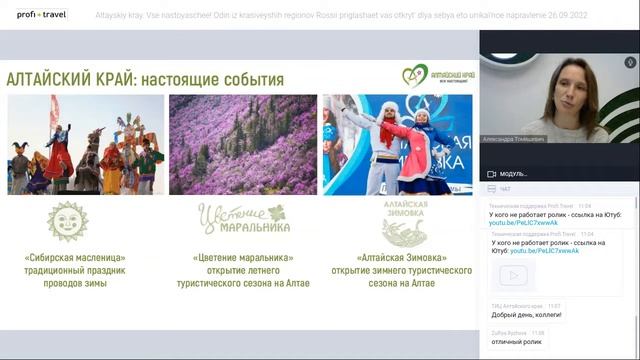
Task: Click the profi.travel logo
Action: click(x=41, y=15)
